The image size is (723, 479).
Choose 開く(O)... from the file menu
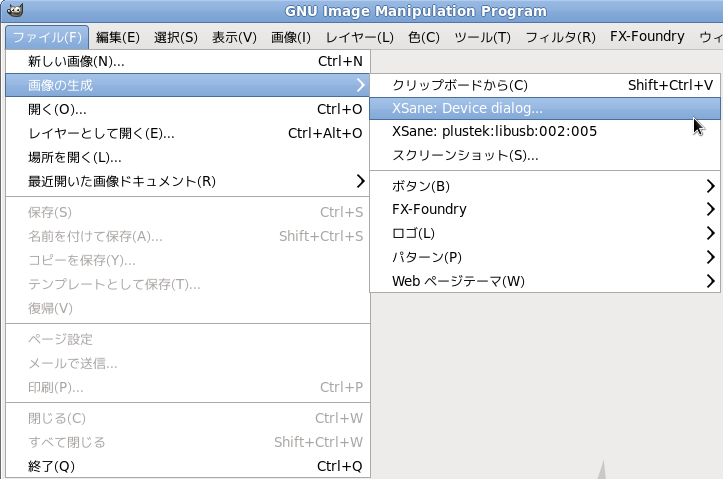188,109
